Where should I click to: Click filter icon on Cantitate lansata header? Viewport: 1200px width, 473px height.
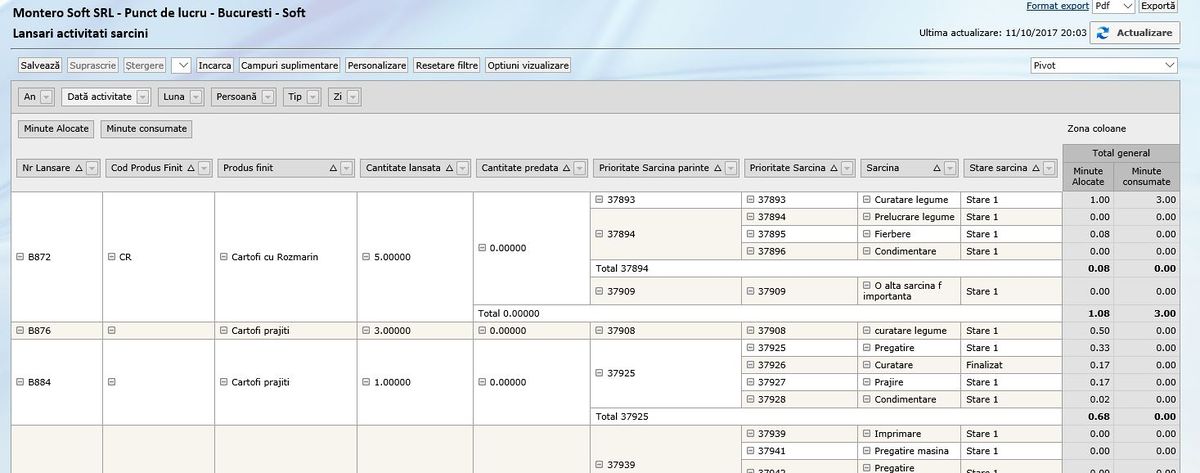pos(462,168)
